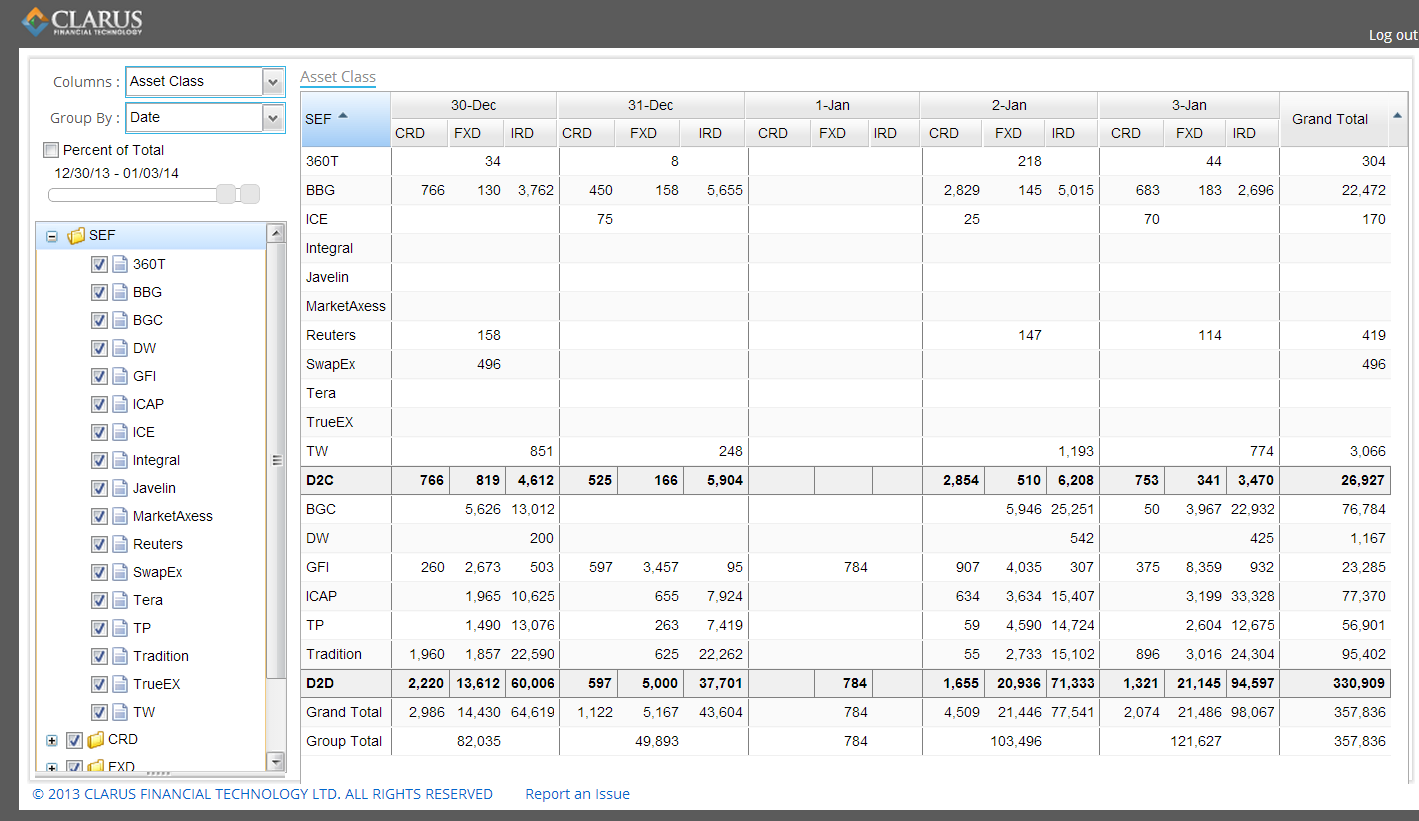Viewport: 1419px width, 821px height.
Task: Uncheck the 360T checkbox in tree
Action: pos(99,264)
